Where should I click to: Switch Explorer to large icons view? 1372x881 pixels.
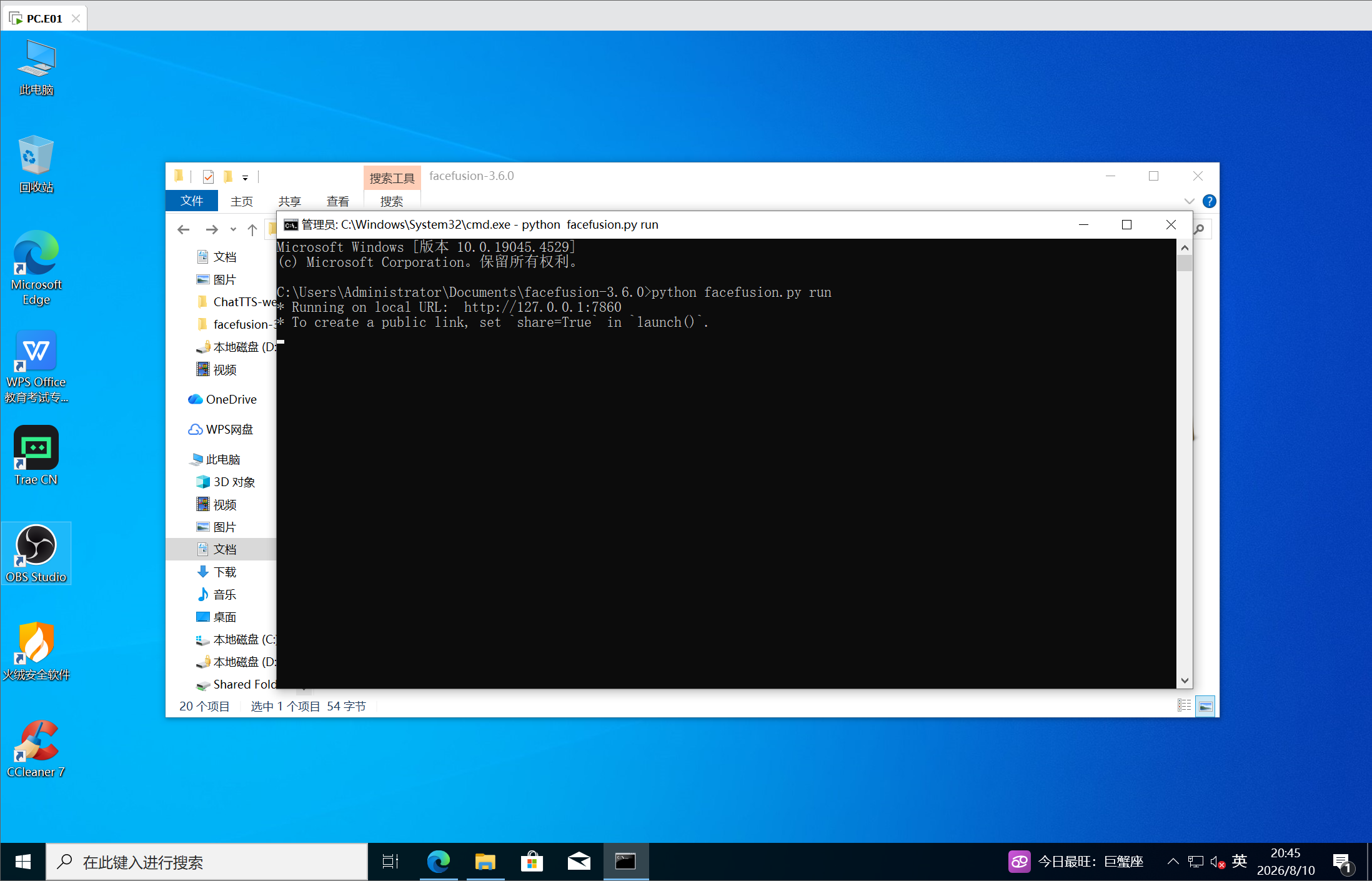[1205, 706]
